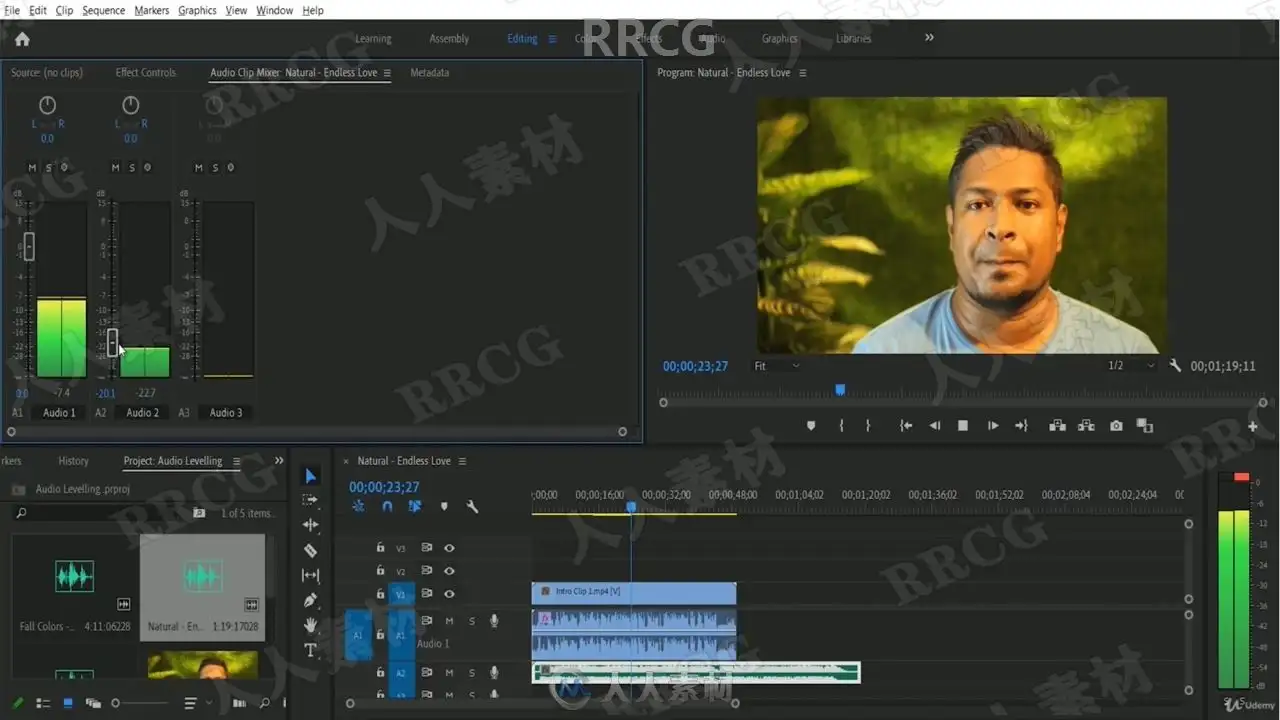Select the Hand tool
Screen dimensions: 1280x720
(310, 625)
